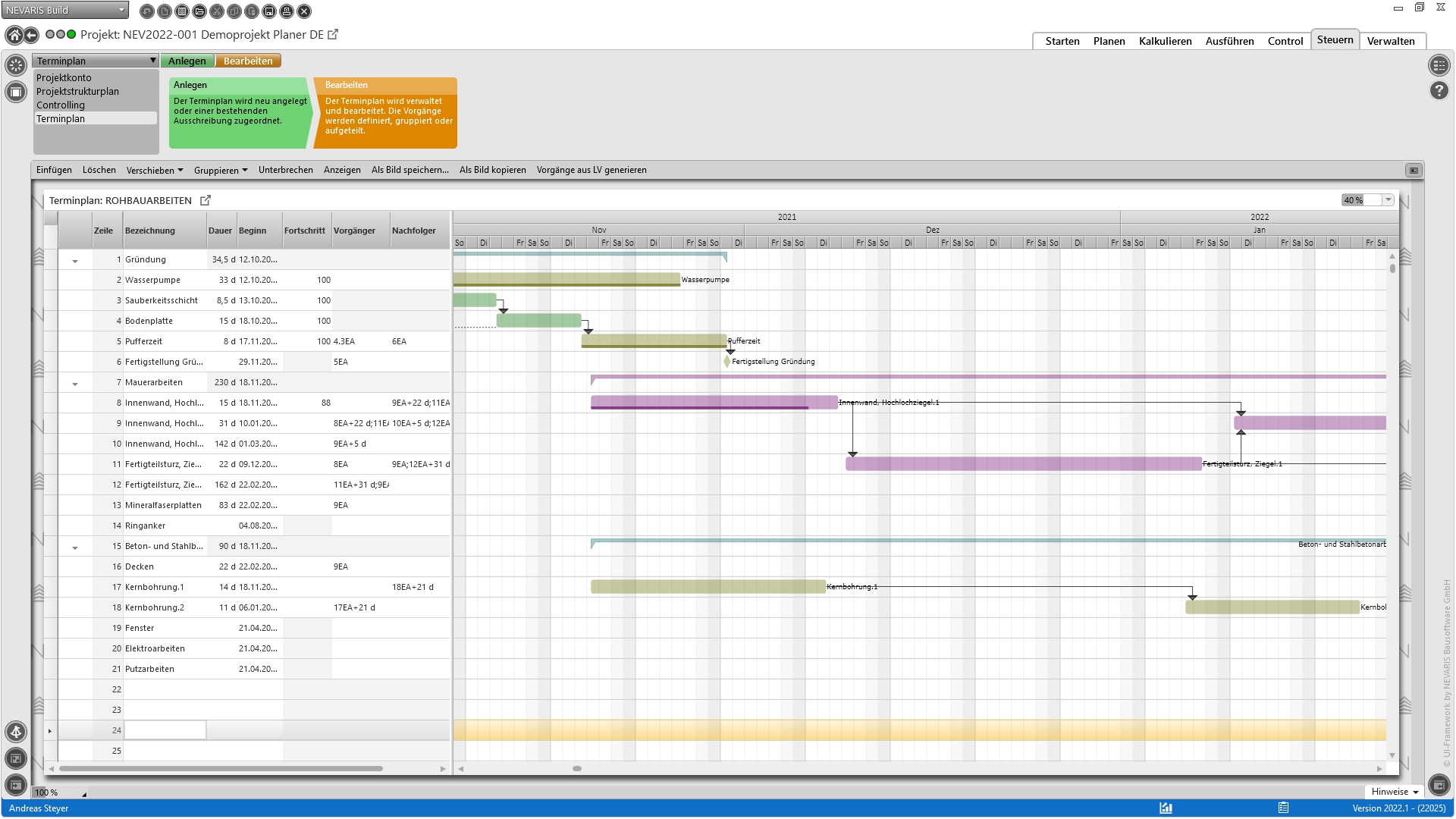1456x819 pixels.
Task: Click the back arrow icon
Action: pyautogui.click(x=31, y=35)
